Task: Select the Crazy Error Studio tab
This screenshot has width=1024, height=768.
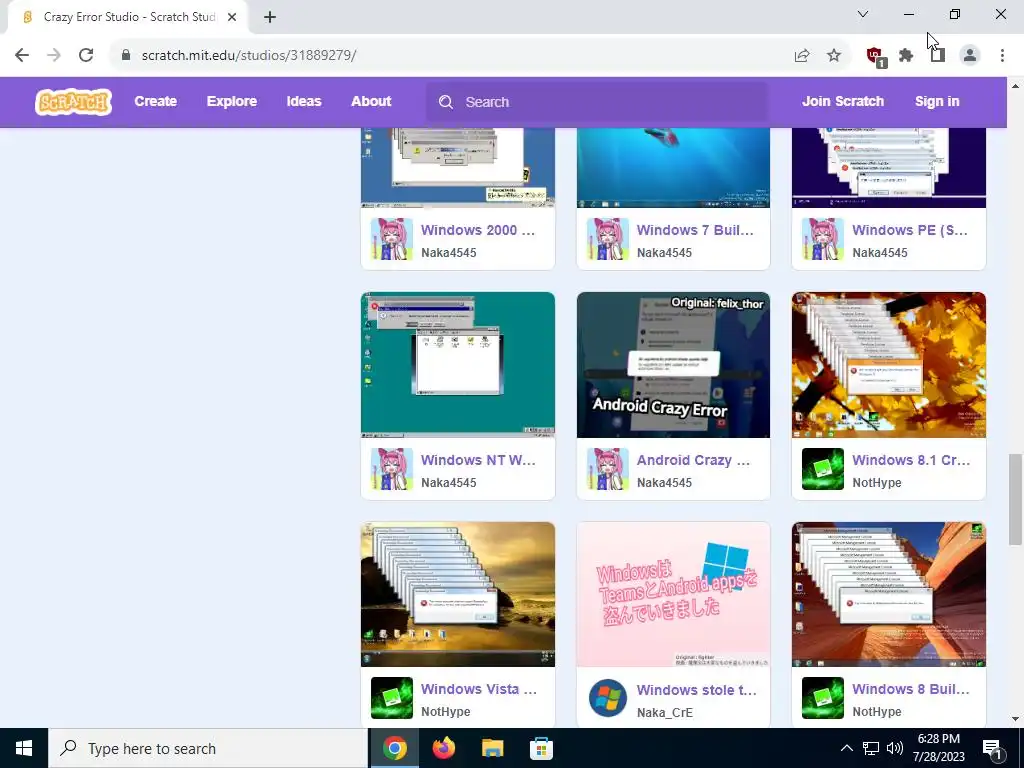Action: 127,17
